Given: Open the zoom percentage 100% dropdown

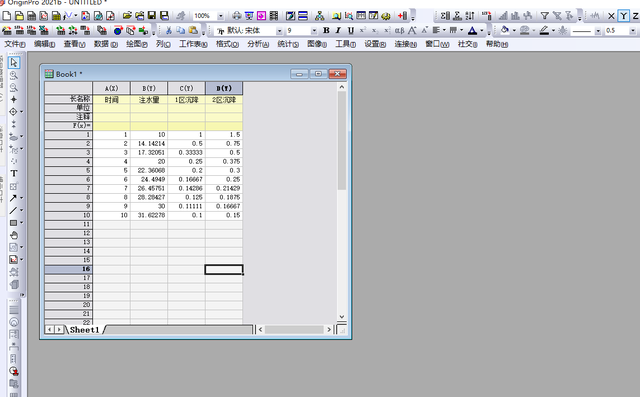Looking at the screenshot, I should (220, 16).
